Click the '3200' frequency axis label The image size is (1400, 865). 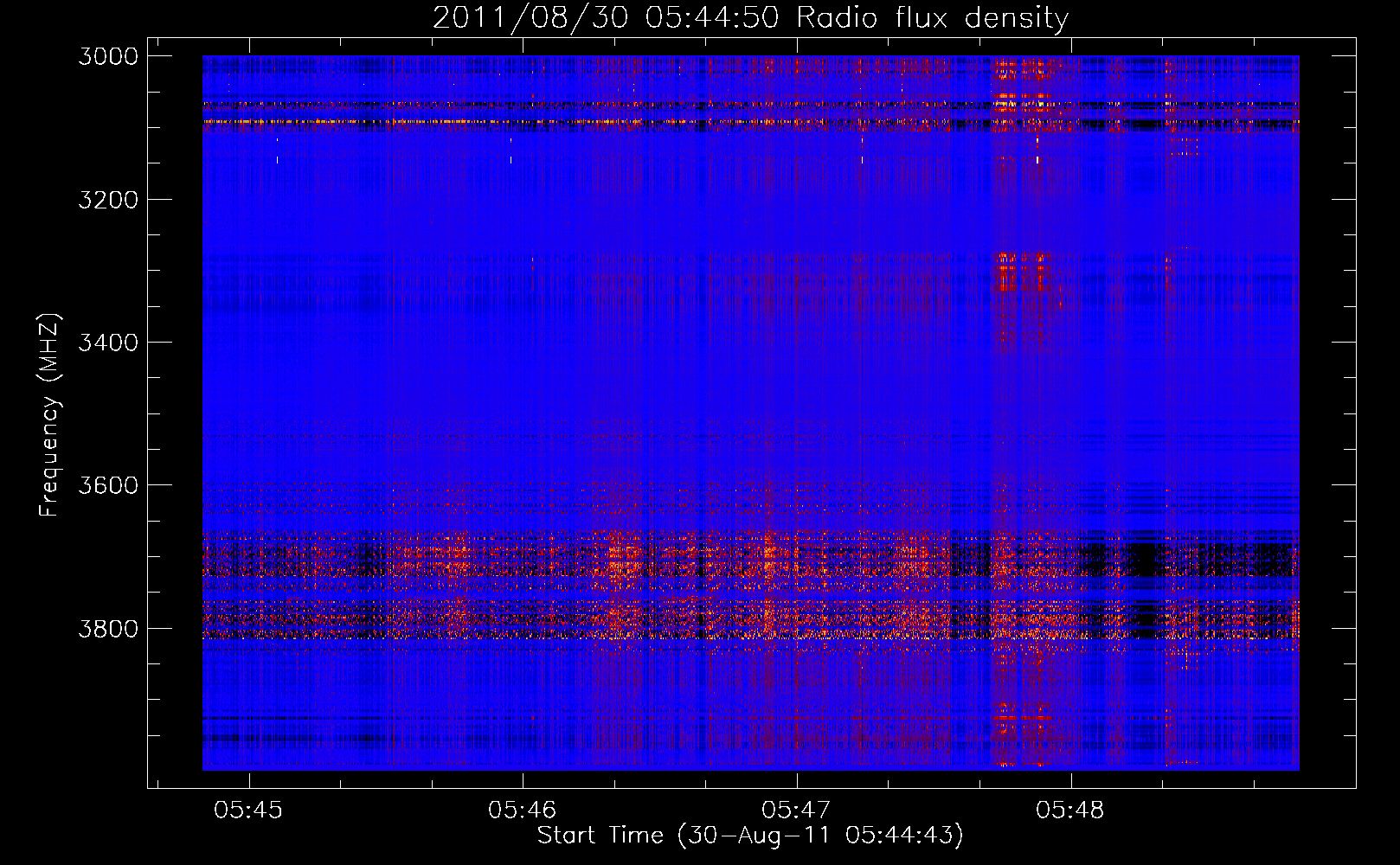(108, 200)
